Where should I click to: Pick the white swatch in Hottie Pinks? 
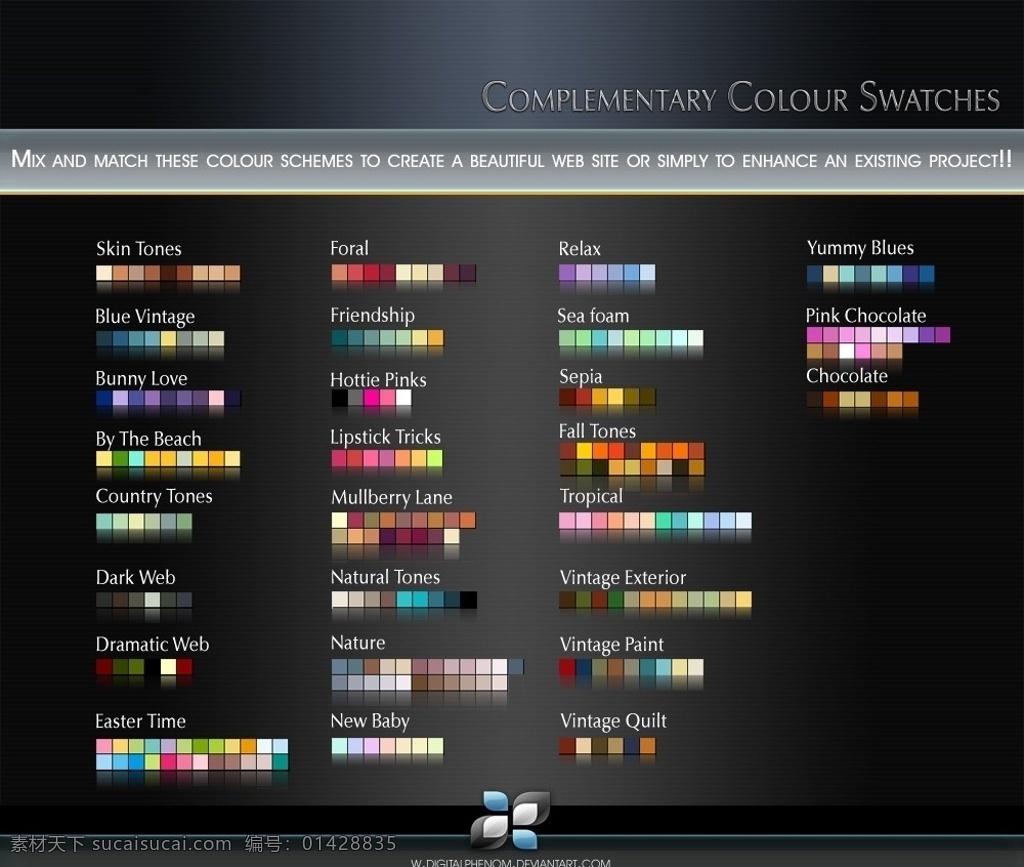404,398
